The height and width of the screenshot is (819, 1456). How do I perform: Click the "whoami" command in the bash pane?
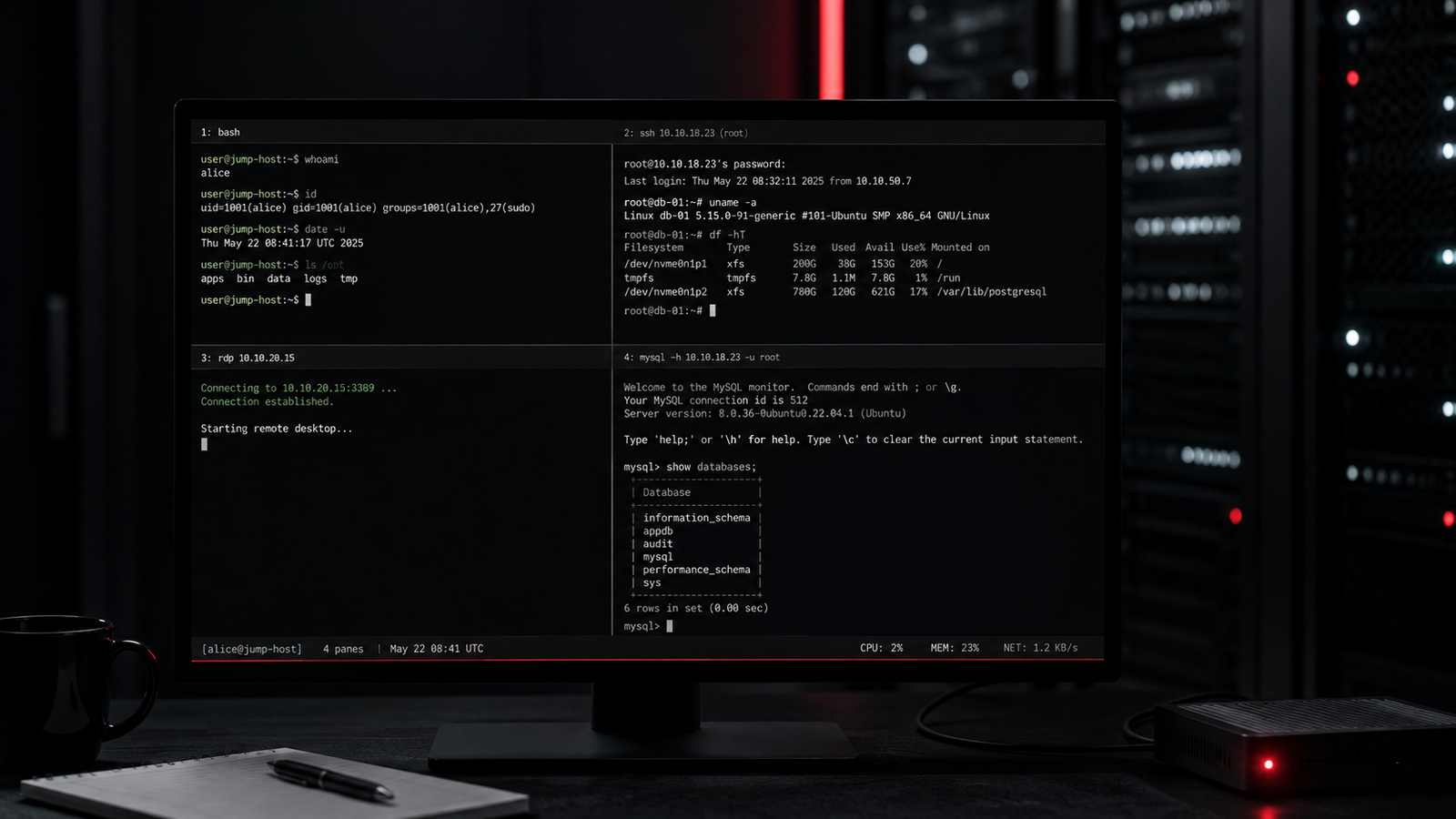[x=321, y=159]
